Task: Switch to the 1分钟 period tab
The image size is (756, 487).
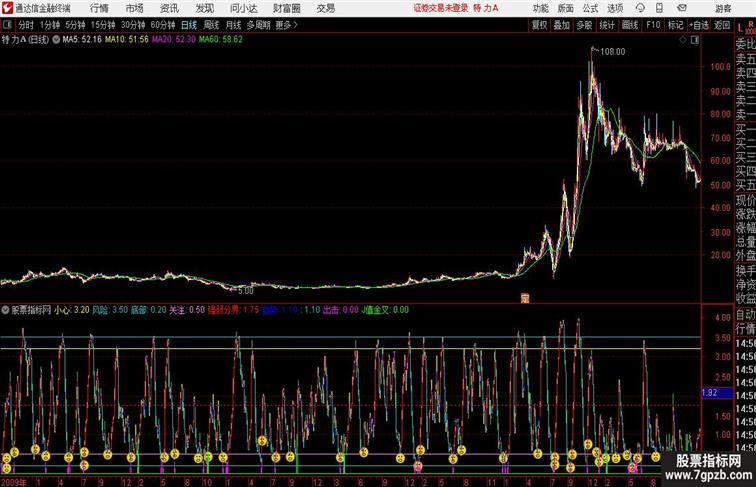Action: (50, 25)
